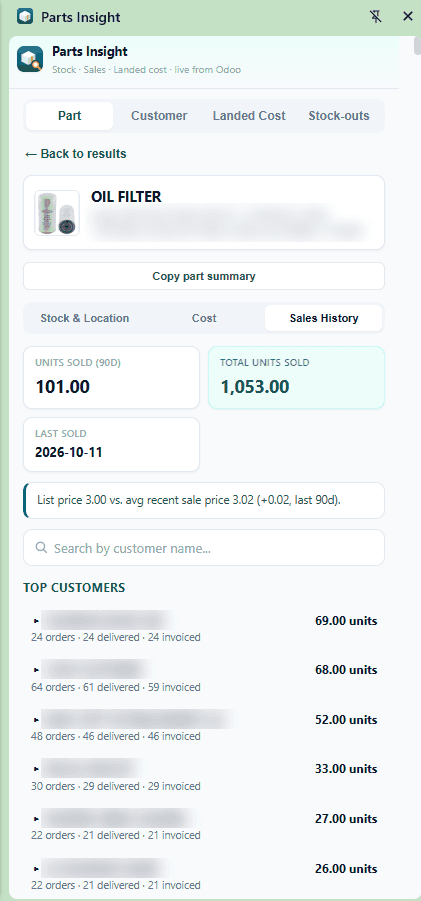Open the Customer tab

(159, 116)
